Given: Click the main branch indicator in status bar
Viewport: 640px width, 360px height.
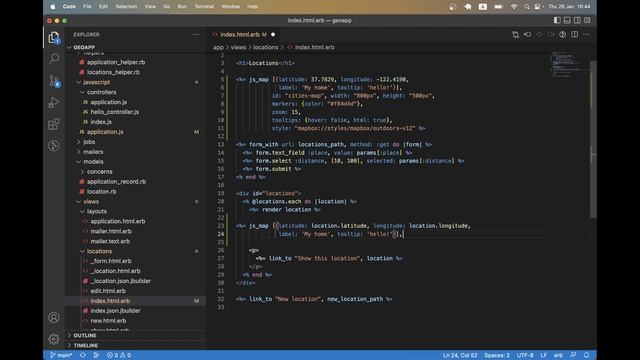Looking at the screenshot, I should [x=61, y=356].
